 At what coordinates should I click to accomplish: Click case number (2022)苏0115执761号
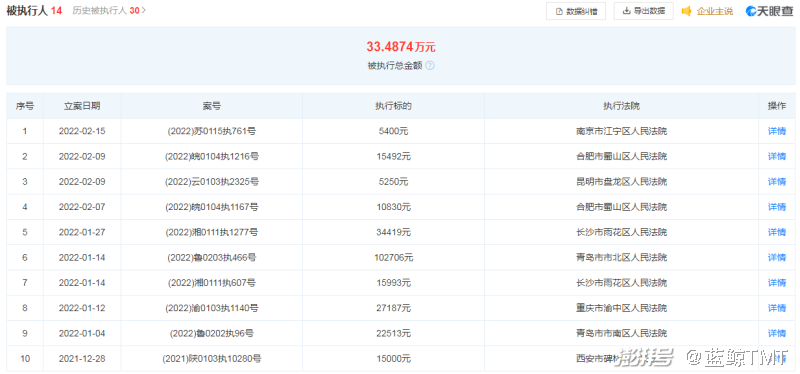(212, 131)
